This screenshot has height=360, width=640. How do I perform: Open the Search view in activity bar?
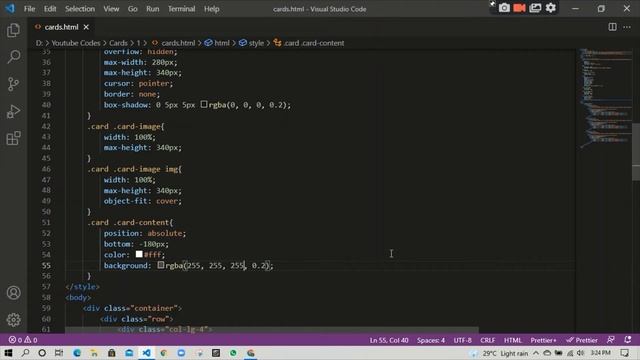tap(13, 57)
